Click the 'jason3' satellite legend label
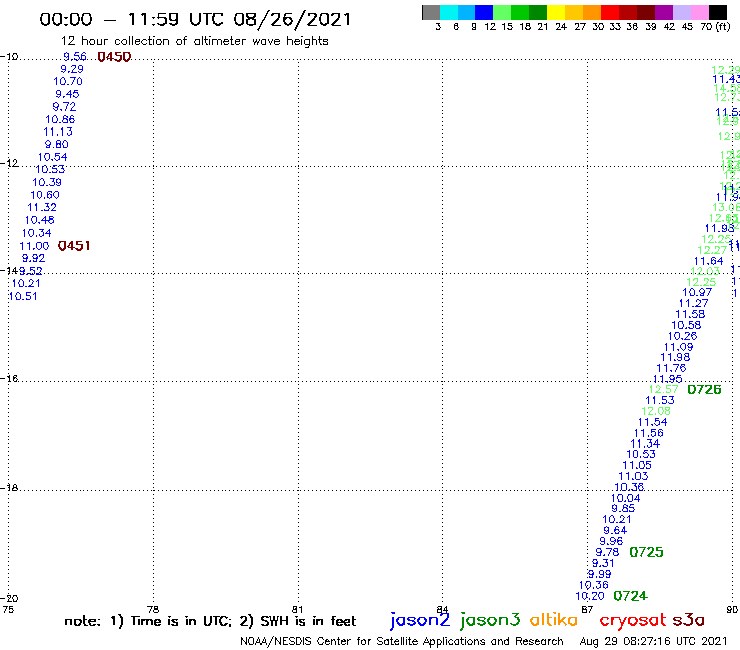The image size is (740, 650). (490, 620)
